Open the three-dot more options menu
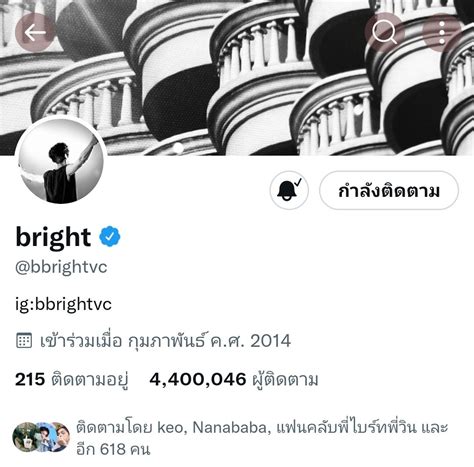Screen dimensions: 474x467 tap(442, 32)
